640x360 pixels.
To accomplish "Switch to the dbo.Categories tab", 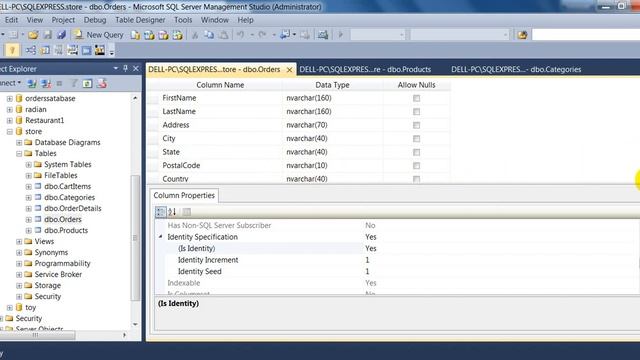I will pos(516,69).
